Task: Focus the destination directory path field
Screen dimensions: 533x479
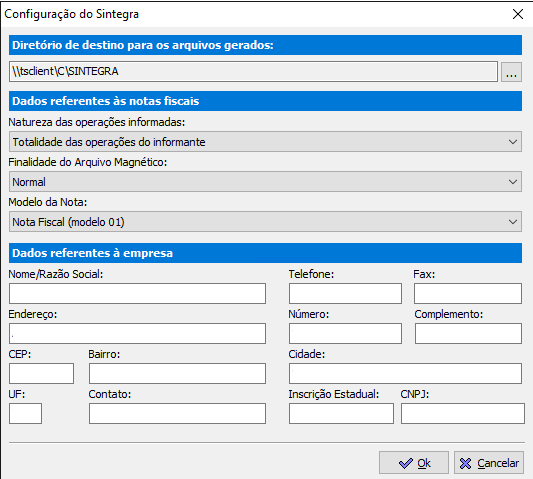Action: click(253, 71)
